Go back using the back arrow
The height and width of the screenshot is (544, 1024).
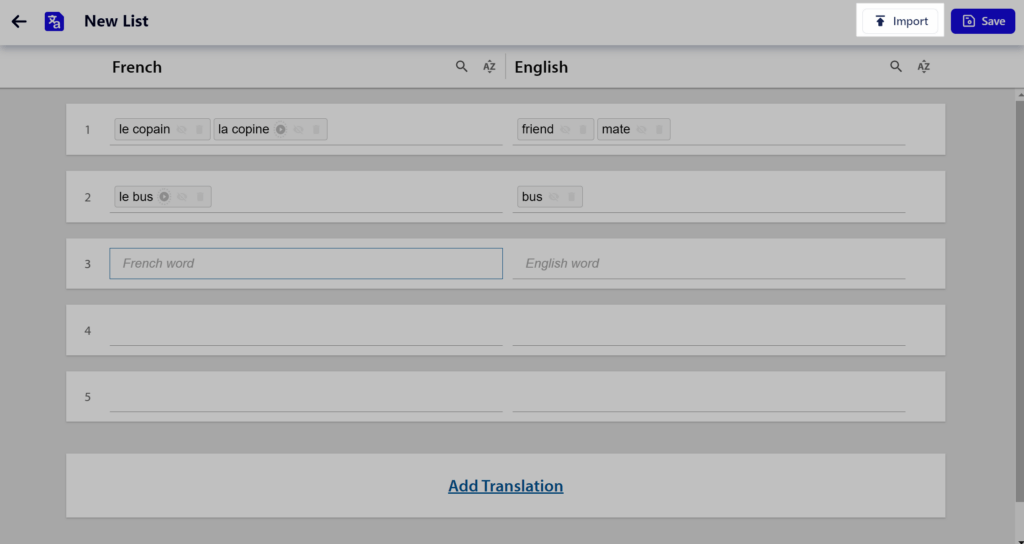tap(19, 22)
